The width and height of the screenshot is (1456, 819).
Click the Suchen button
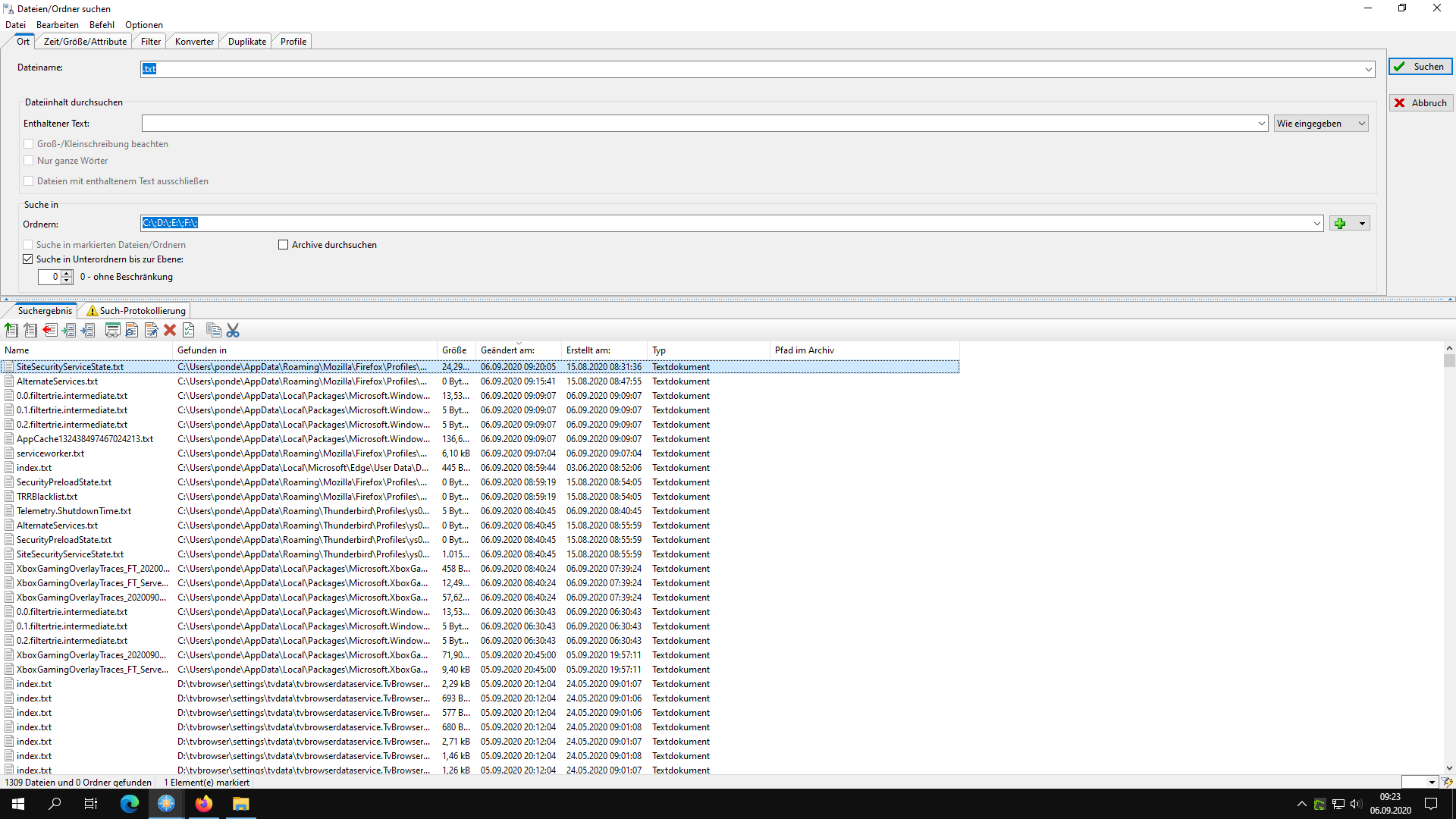(x=1420, y=67)
